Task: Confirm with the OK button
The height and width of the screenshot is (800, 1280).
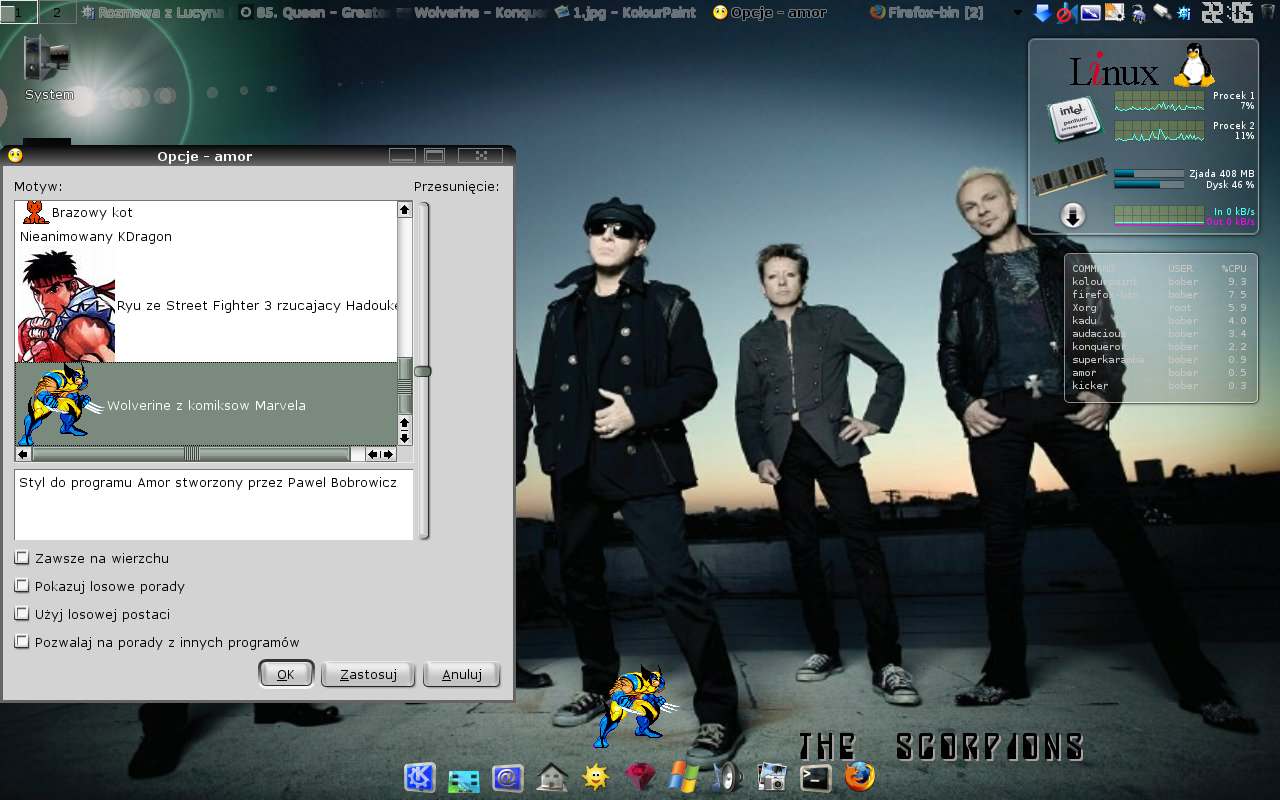Action: coord(286,674)
